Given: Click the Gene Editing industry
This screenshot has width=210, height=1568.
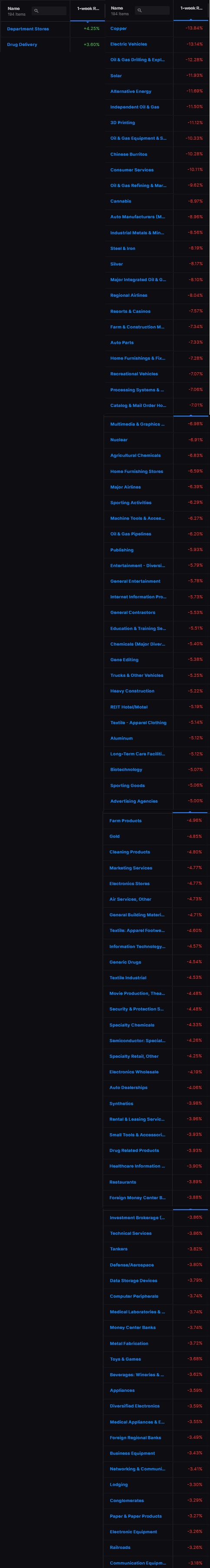Looking at the screenshot, I should tap(124, 660).
